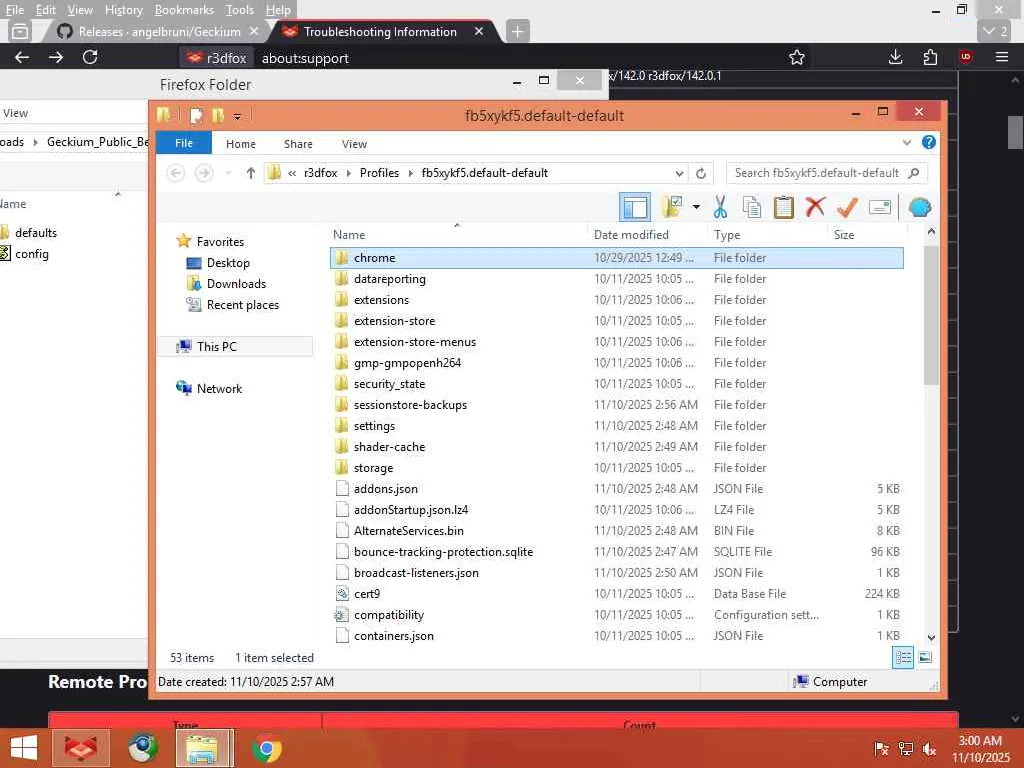Image resolution: width=1024 pixels, height=768 pixels.
Task: Open the File ribbon tab
Action: pyautogui.click(x=184, y=143)
